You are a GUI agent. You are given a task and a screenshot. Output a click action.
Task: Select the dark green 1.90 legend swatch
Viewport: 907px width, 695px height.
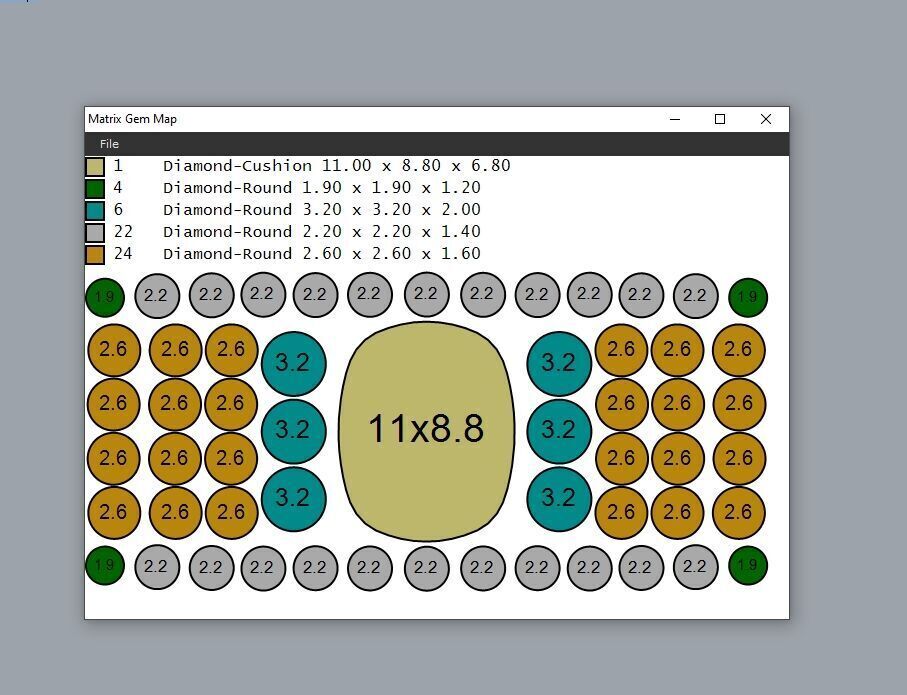(x=95, y=189)
